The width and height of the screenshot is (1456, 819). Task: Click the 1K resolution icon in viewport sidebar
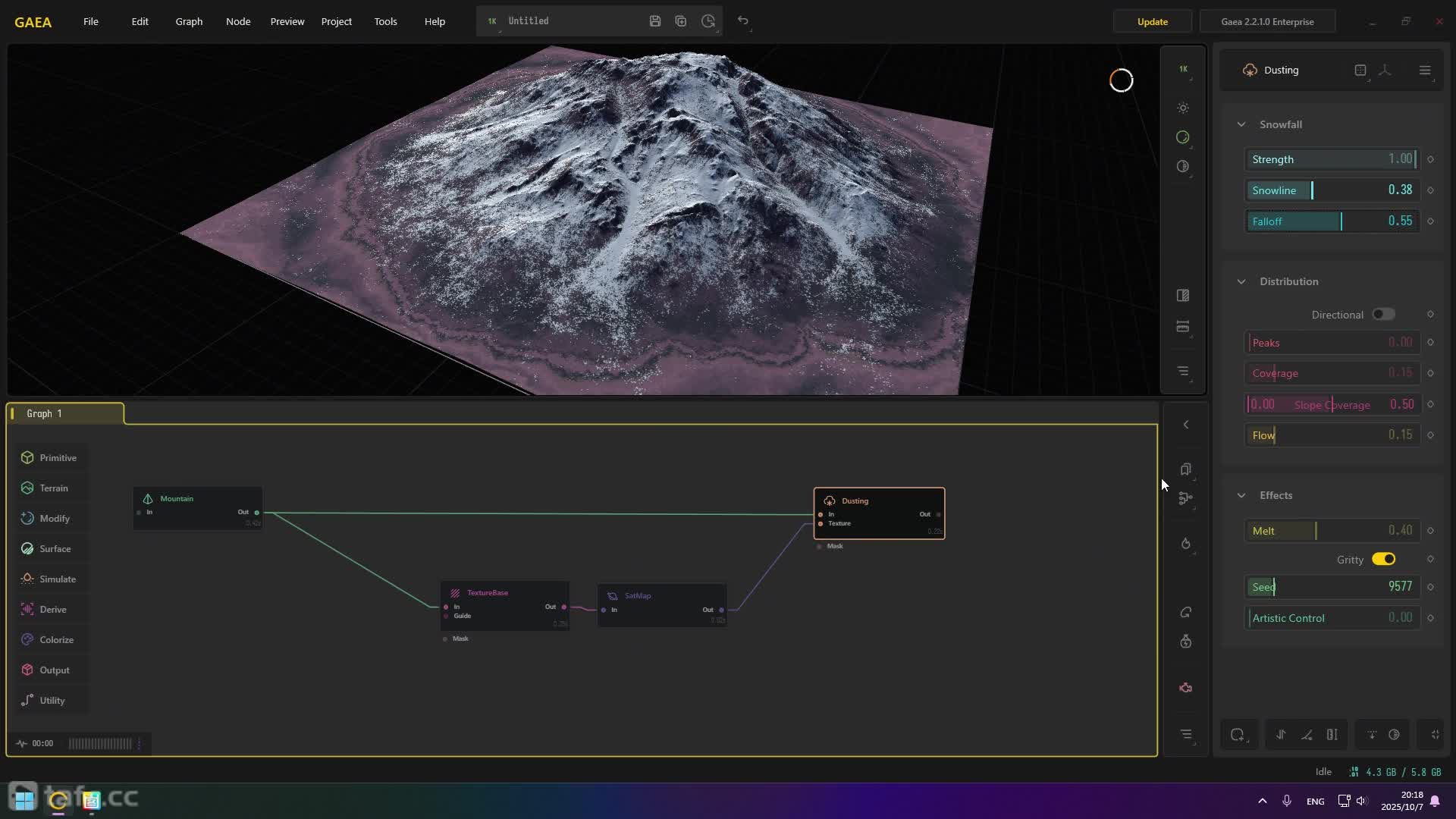[1183, 69]
